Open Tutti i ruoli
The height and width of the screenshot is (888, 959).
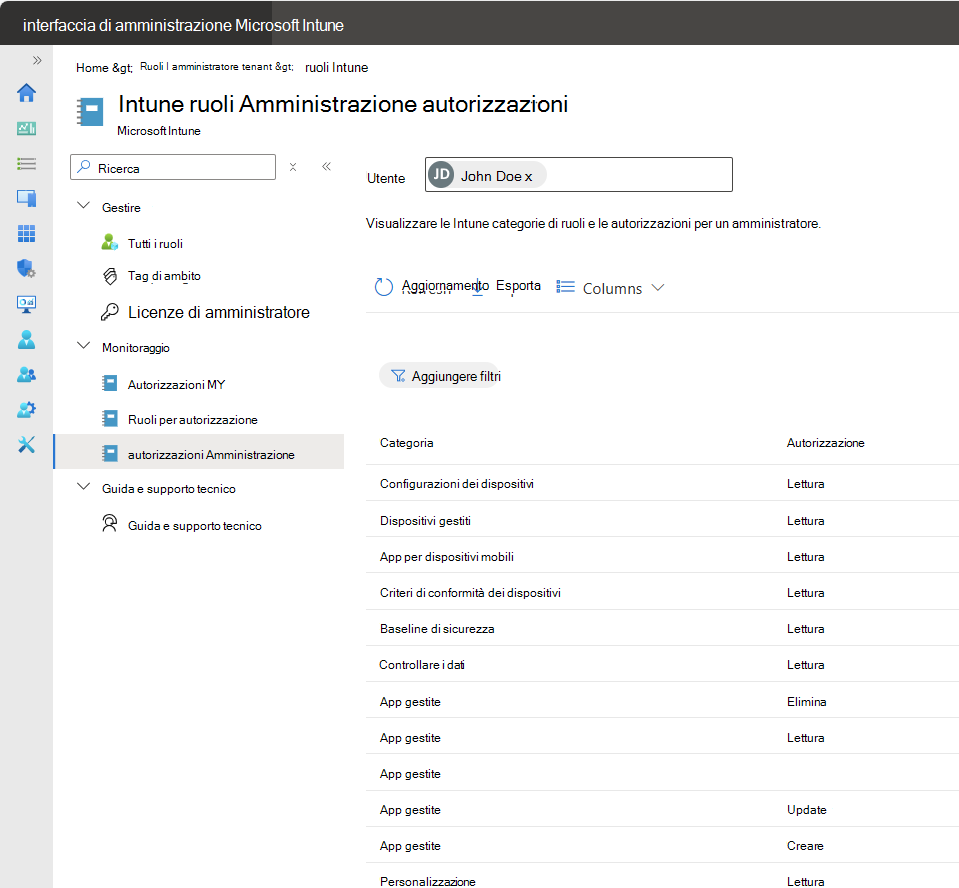point(155,243)
